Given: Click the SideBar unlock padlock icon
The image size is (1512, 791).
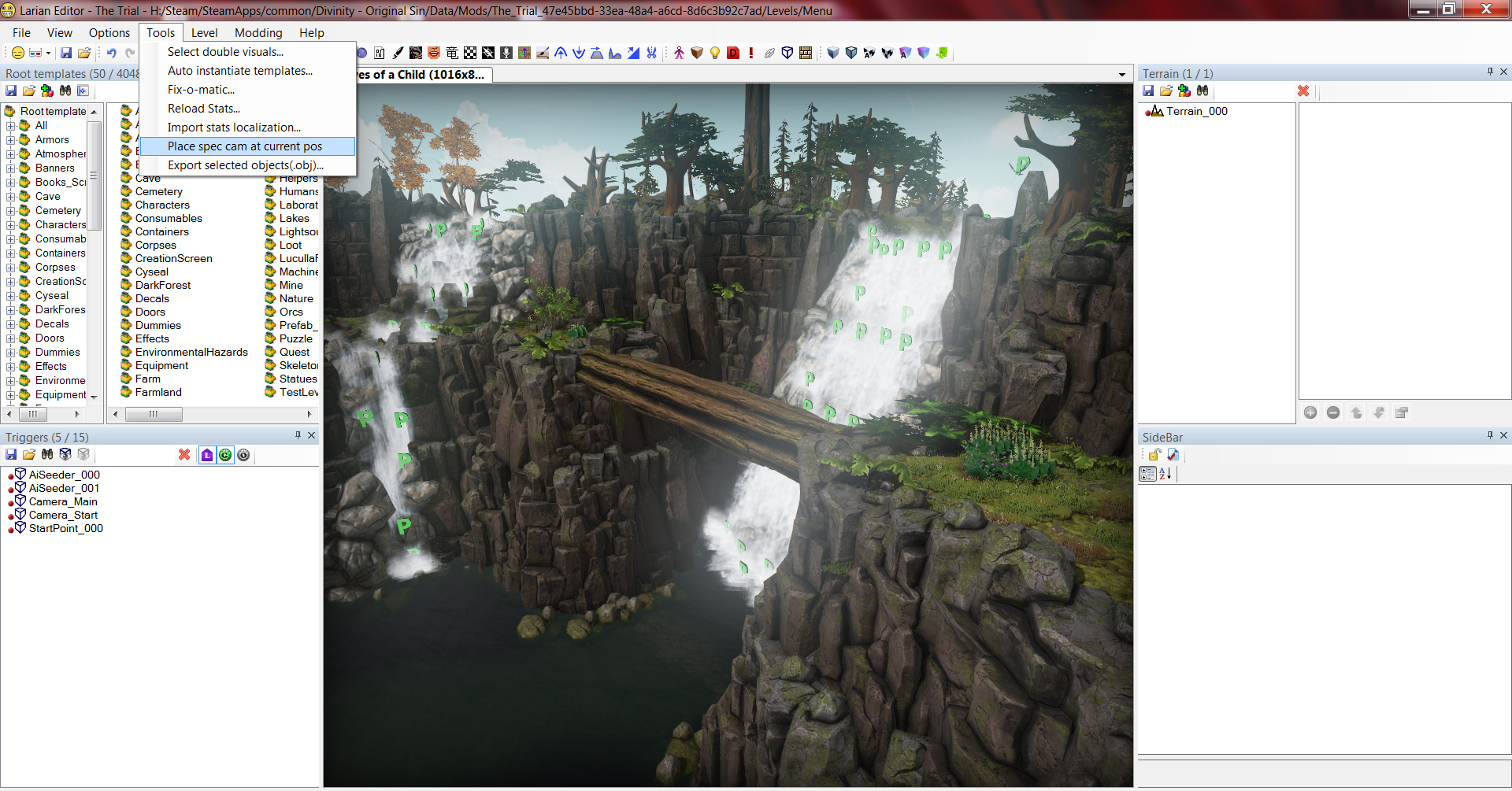Looking at the screenshot, I should point(1154,455).
